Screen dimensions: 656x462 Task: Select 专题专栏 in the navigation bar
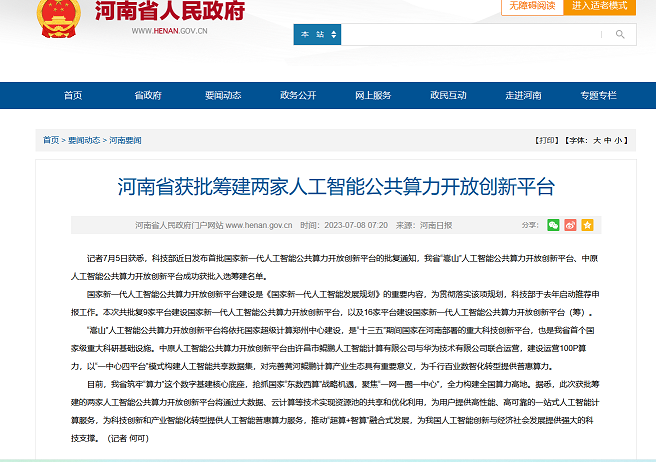click(x=598, y=95)
